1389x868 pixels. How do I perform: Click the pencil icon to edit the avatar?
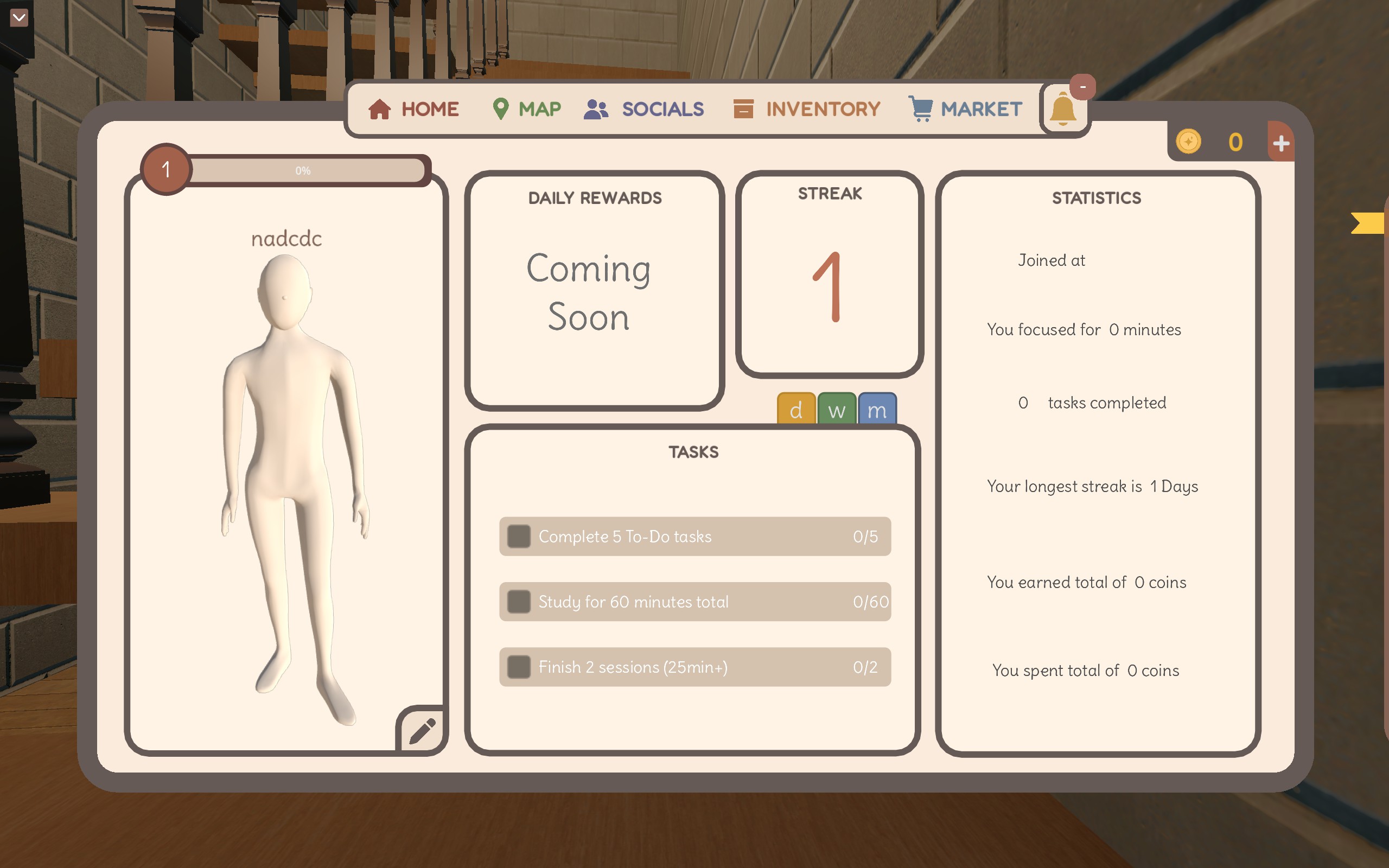pyautogui.click(x=423, y=731)
